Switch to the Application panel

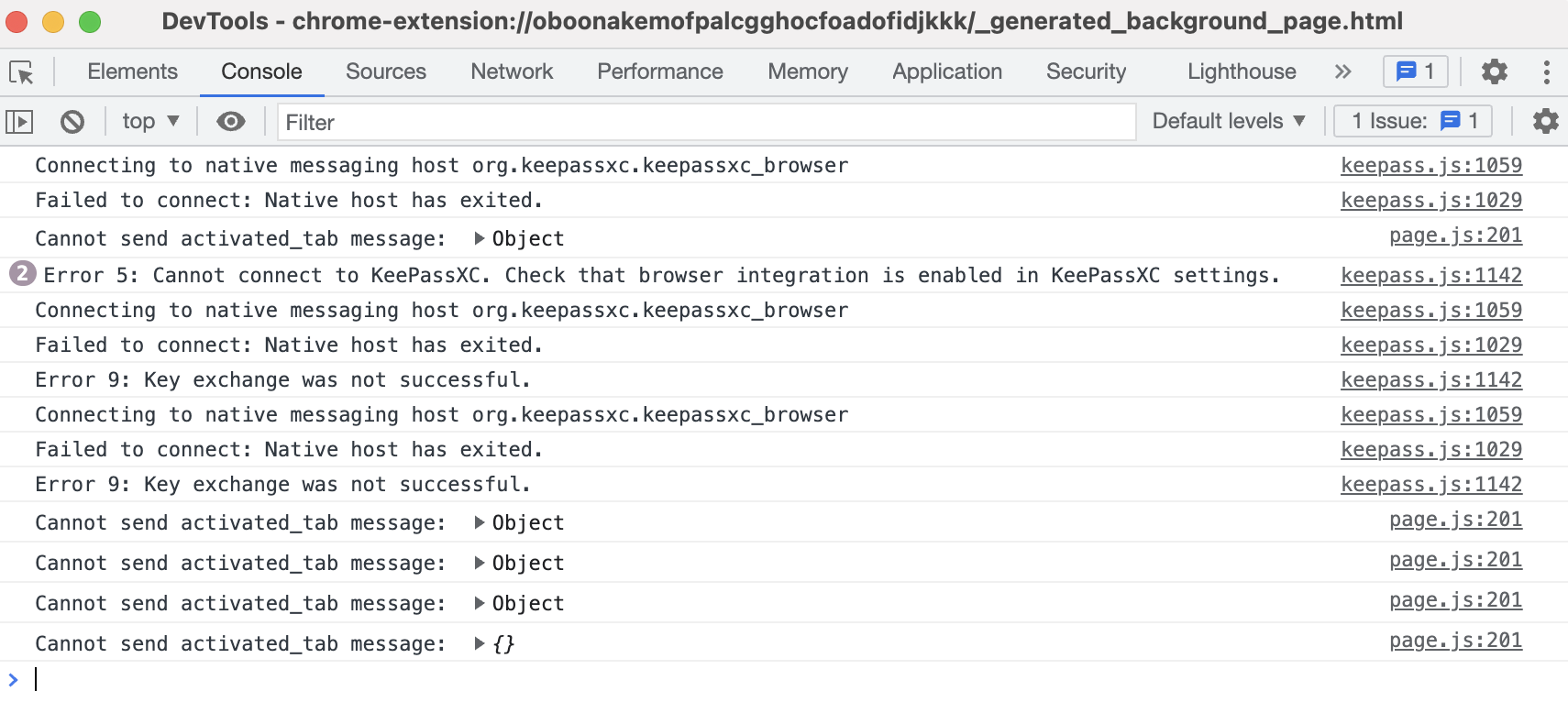[x=946, y=71]
